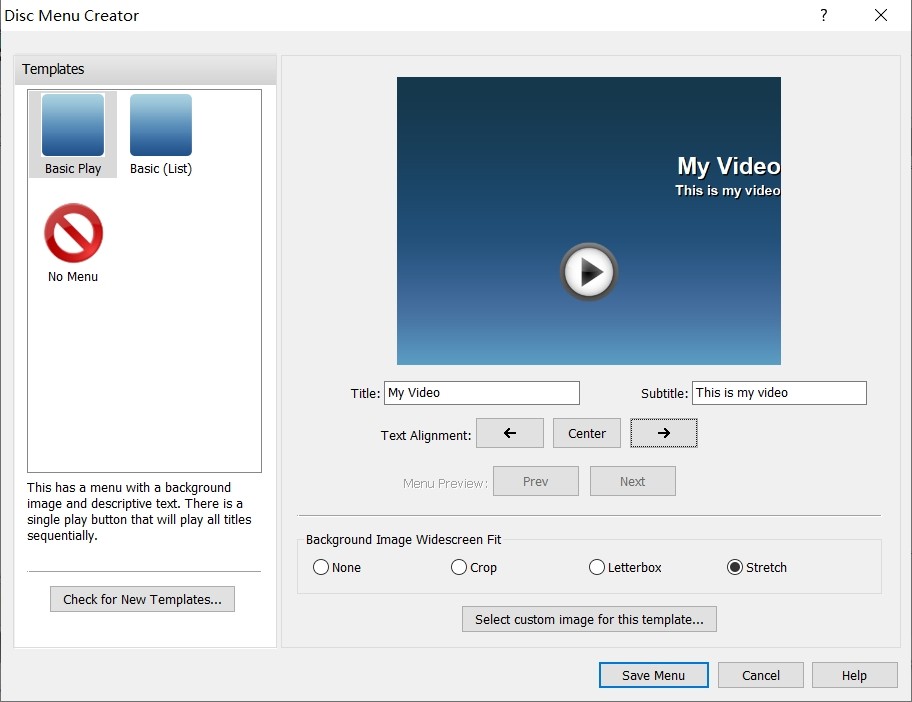Choose Crop for background image fit

[458, 567]
